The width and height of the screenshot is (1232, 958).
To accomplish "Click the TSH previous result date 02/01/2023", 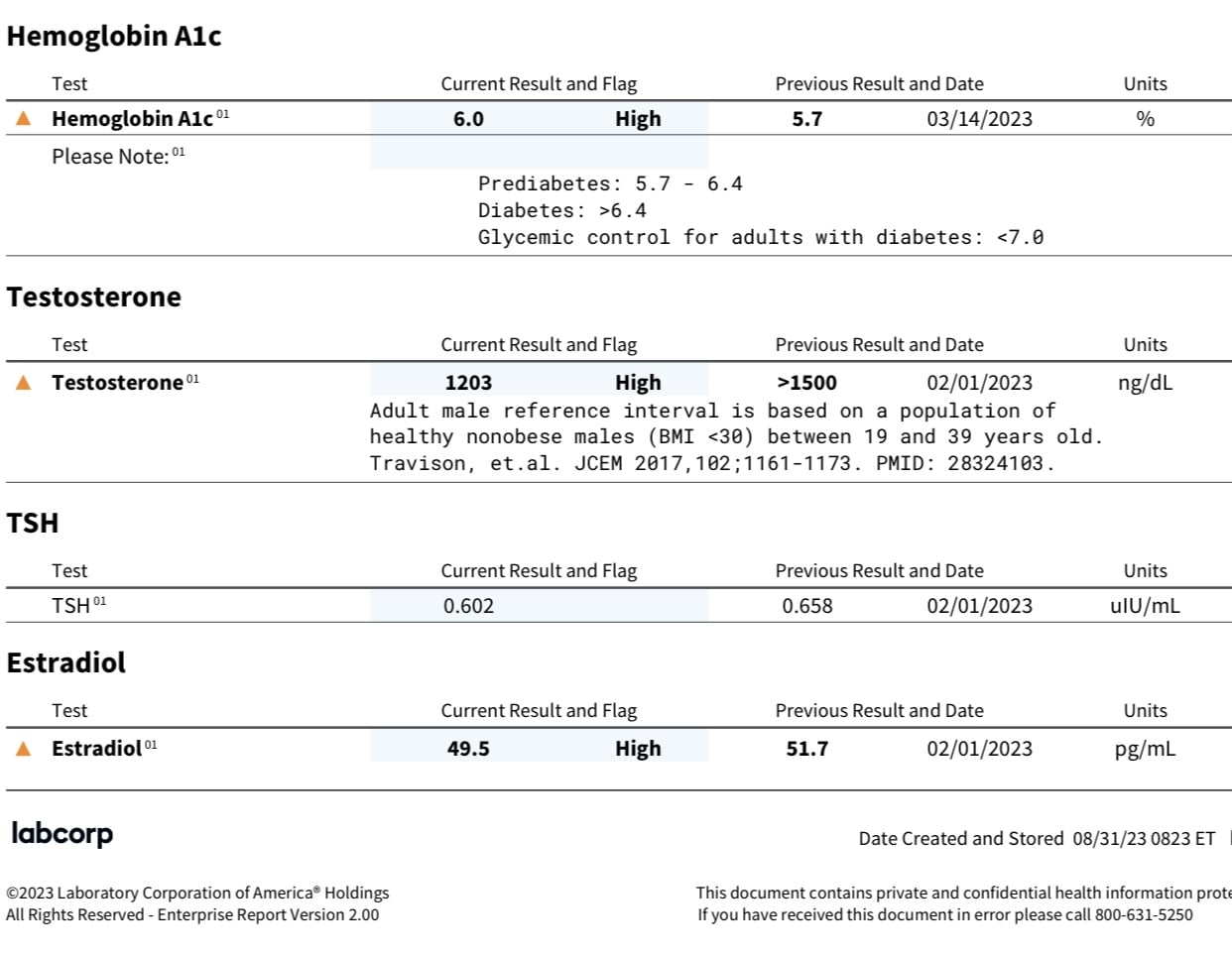I will tap(979, 606).
